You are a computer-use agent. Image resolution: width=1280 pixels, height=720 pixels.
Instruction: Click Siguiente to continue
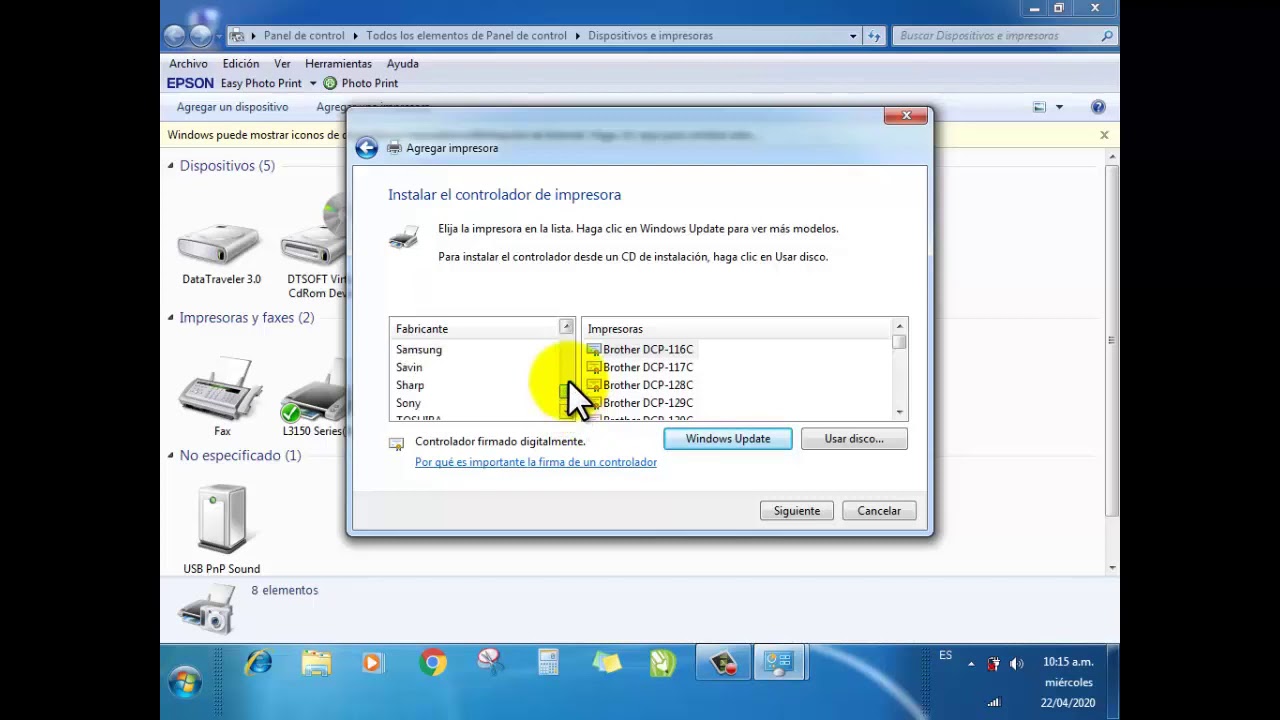(x=797, y=511)
